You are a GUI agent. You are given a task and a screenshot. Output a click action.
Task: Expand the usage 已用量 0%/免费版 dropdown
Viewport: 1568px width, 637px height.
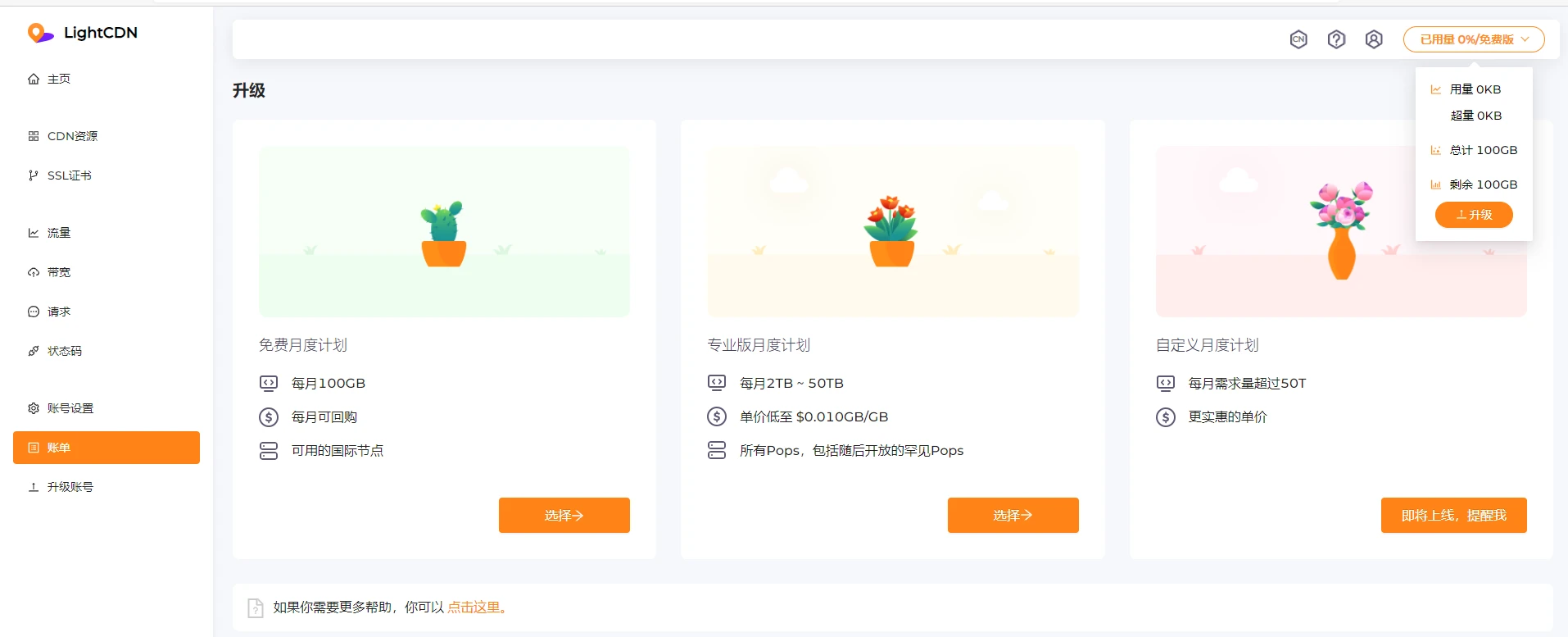click(x=1473, y=39)
